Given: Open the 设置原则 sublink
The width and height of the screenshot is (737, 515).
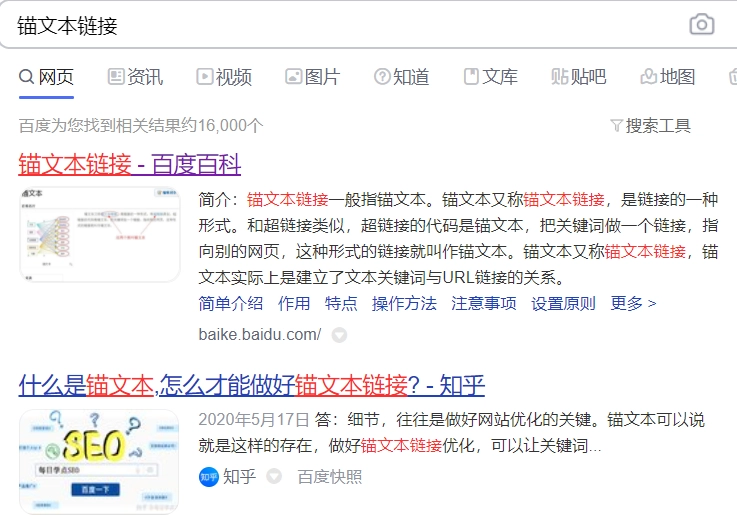Looking at the screenshot, I should click(x=563, y=304).
